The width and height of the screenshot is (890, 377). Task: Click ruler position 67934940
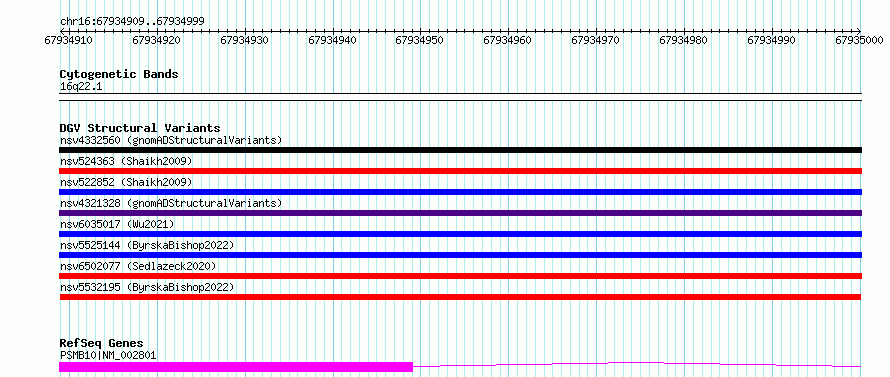point(332,40)
